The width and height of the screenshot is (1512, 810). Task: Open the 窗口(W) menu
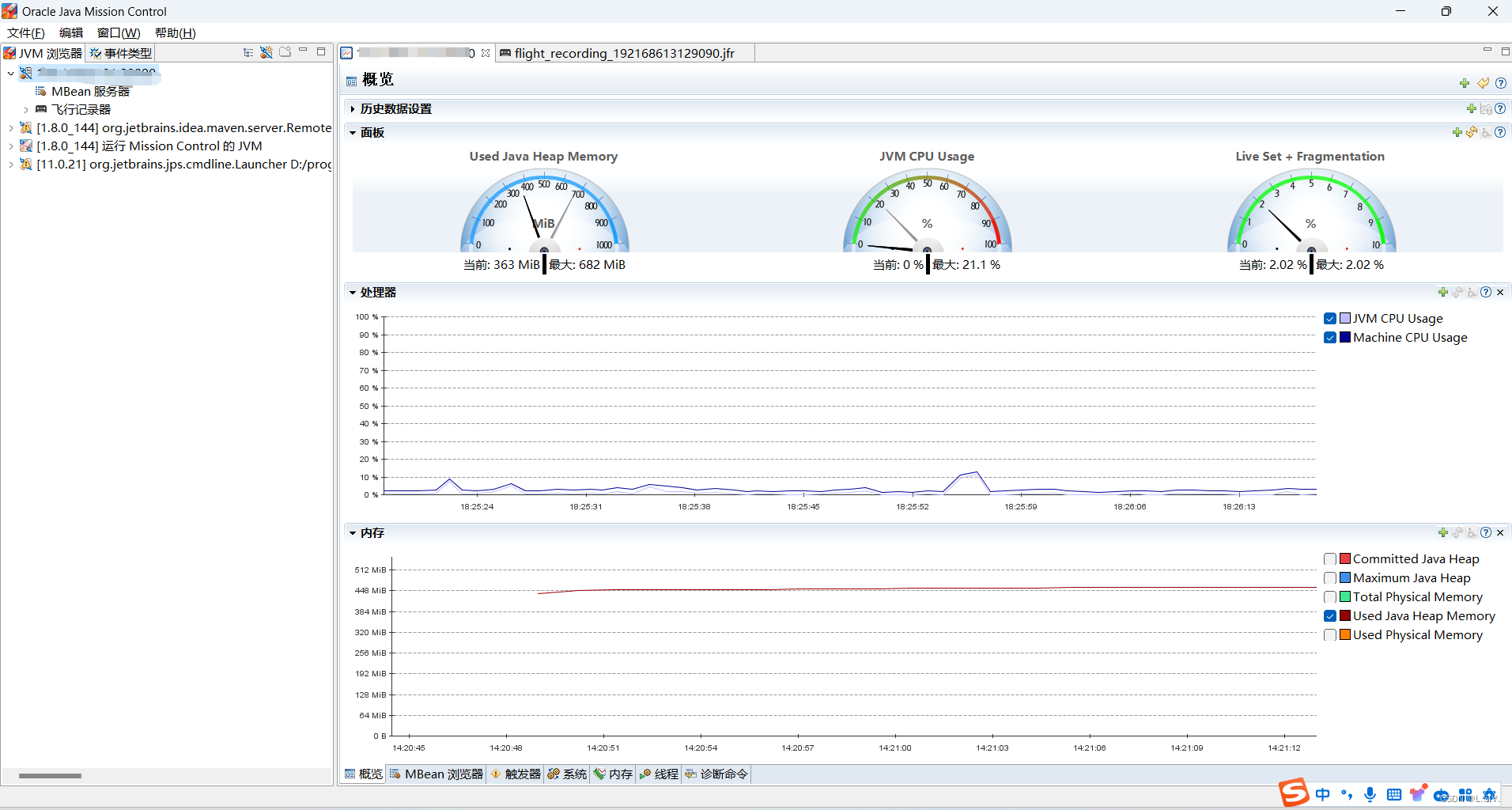tap(119, 32)
